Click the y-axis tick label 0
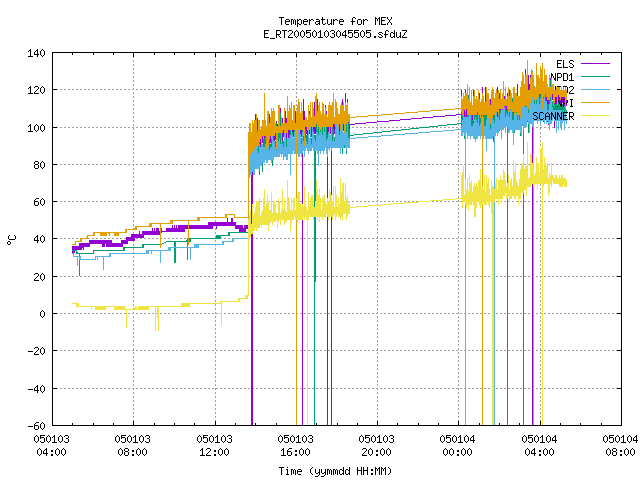Screen dimensions: 640x480 point(42,314)
